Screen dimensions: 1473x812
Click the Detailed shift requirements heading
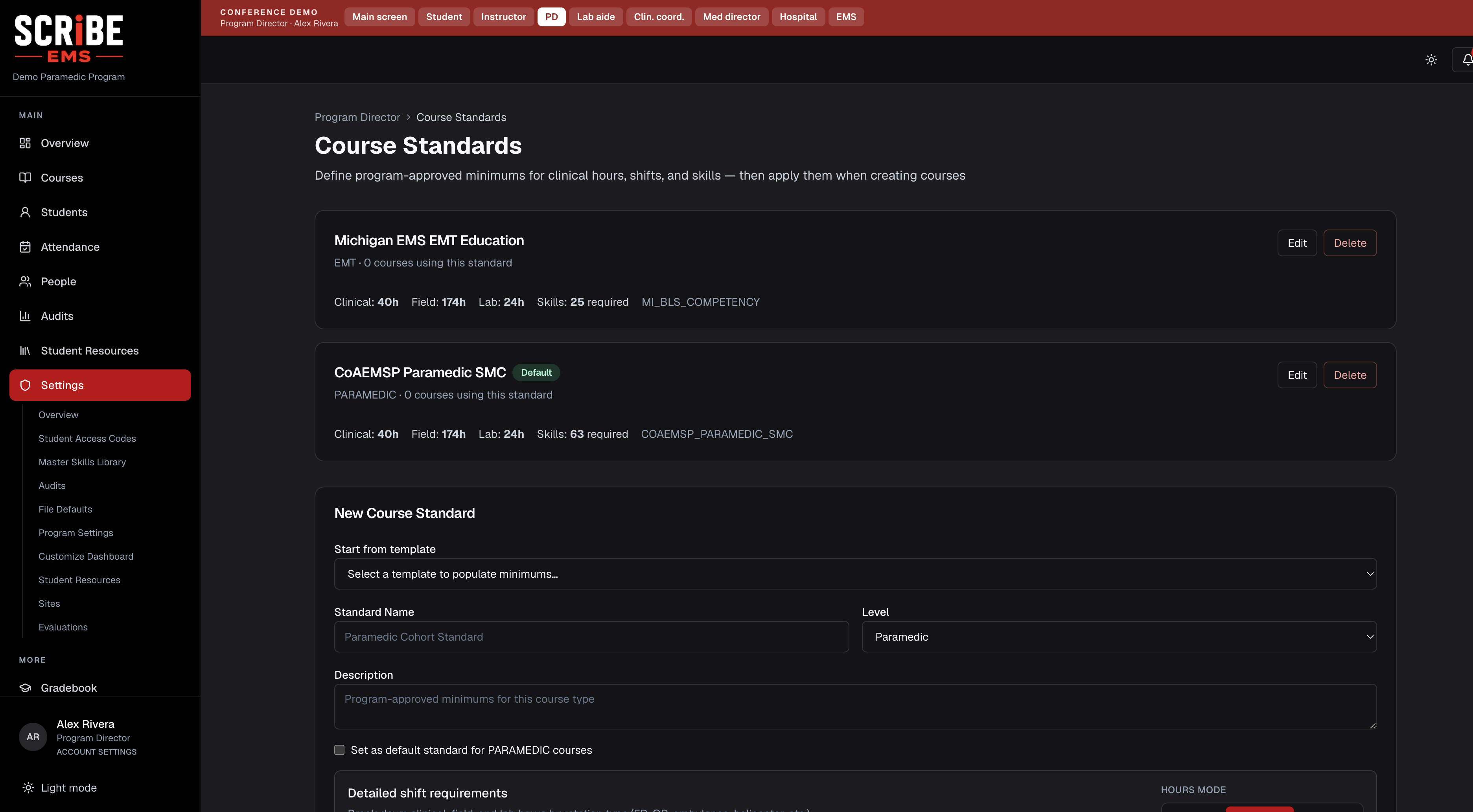pos(427,793)
